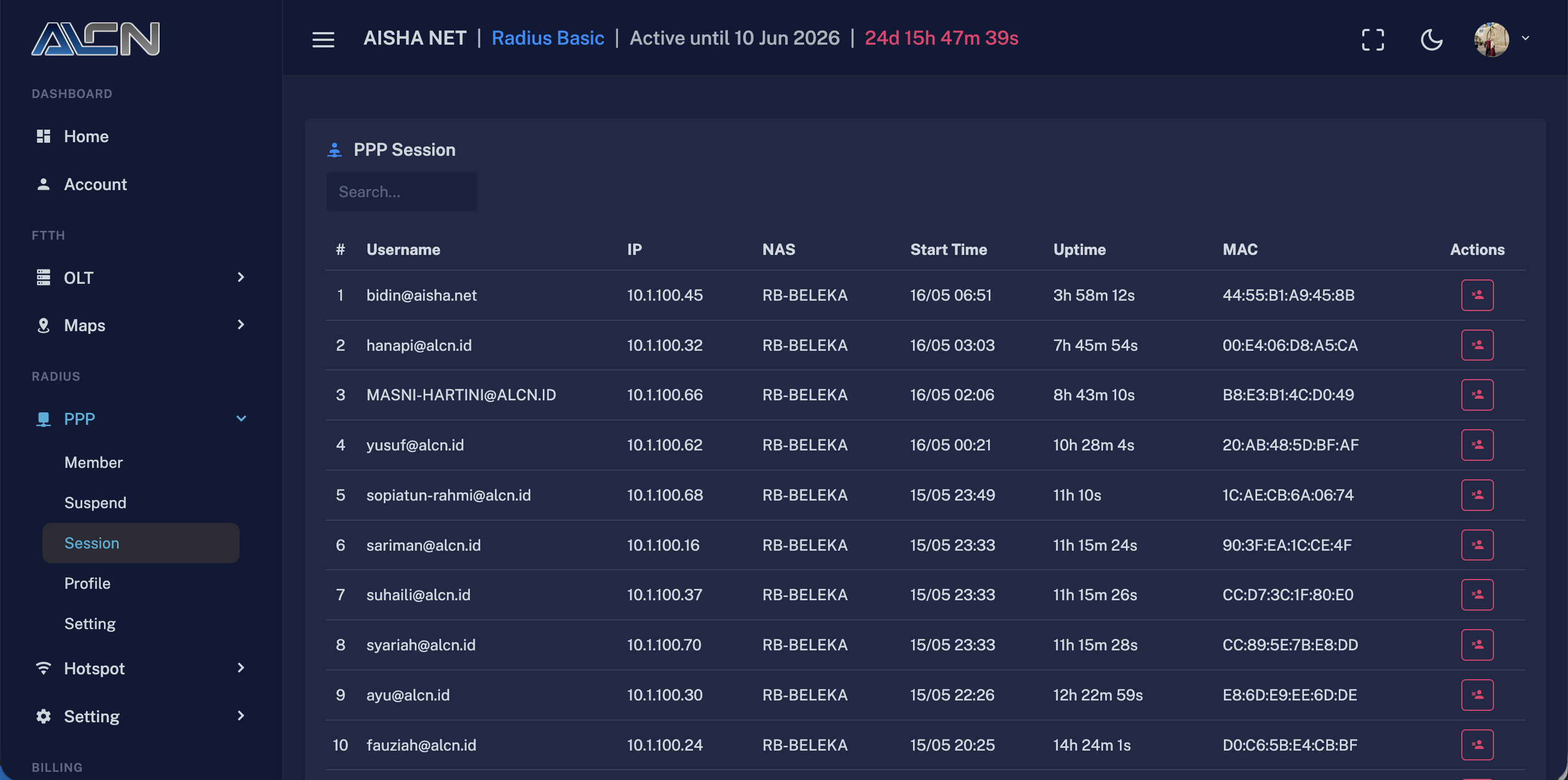Click the PPP Session search field
The height and width of the screenshot is (780, 1568).
click(x=402, y=192)
